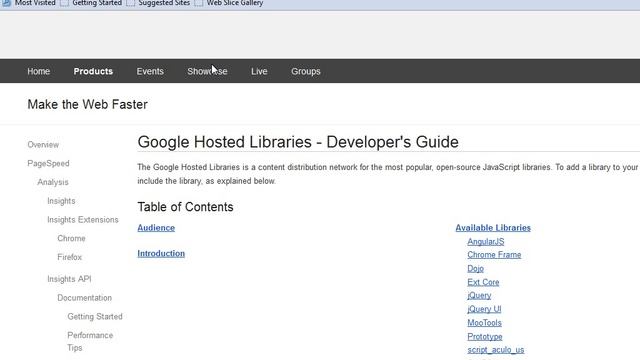The image size is (640, 360).
Task: Open the Suggested Sites bookmark
Action: click(x=164, y=3)
